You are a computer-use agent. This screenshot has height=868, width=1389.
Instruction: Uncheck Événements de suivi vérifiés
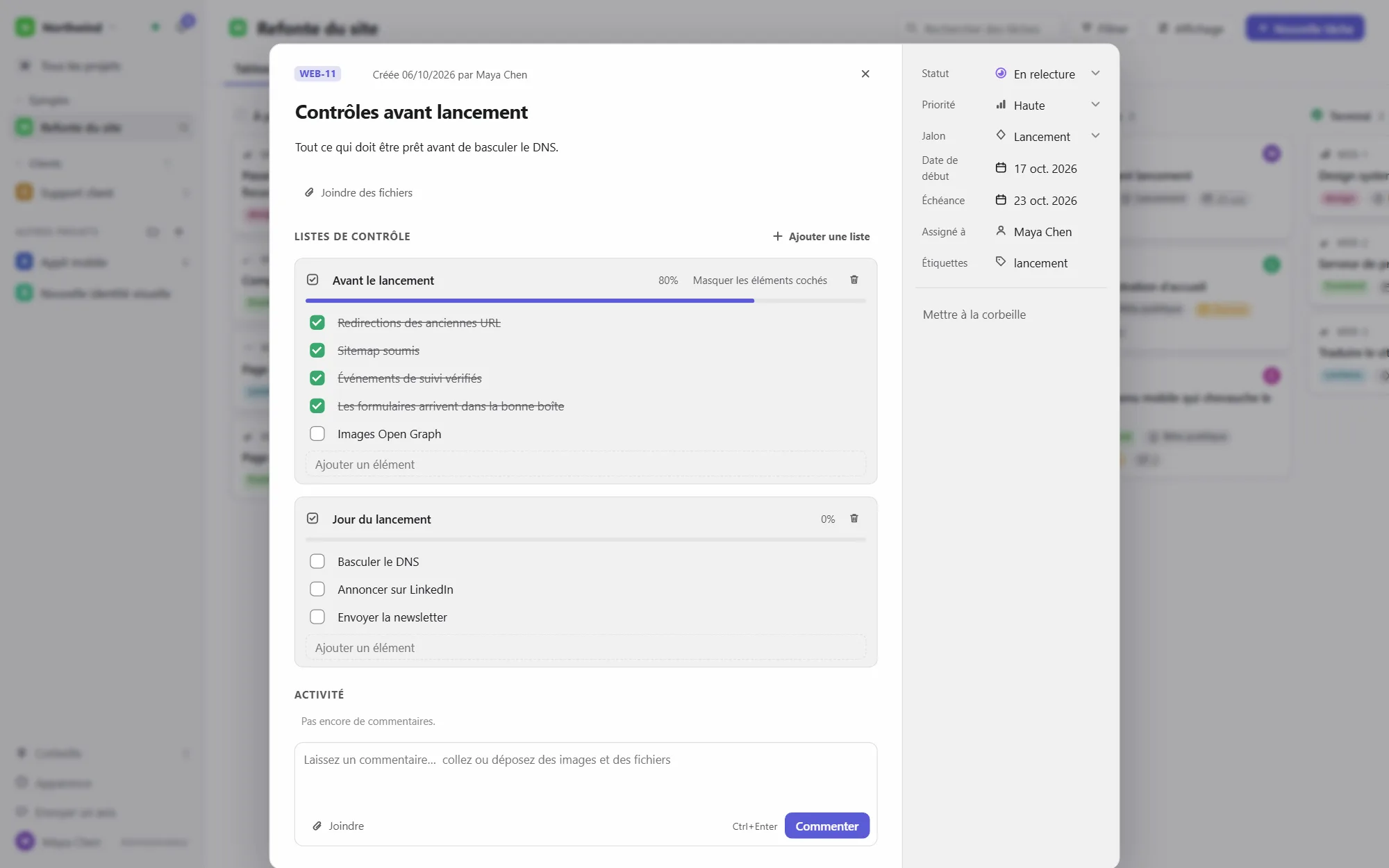point(317,378)
